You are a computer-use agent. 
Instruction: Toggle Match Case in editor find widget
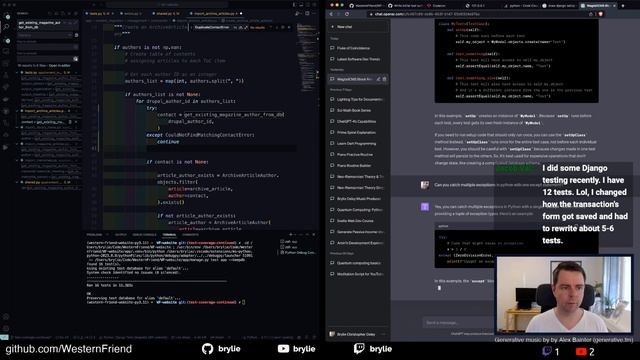pyautogui.click(x=235, y=27)
